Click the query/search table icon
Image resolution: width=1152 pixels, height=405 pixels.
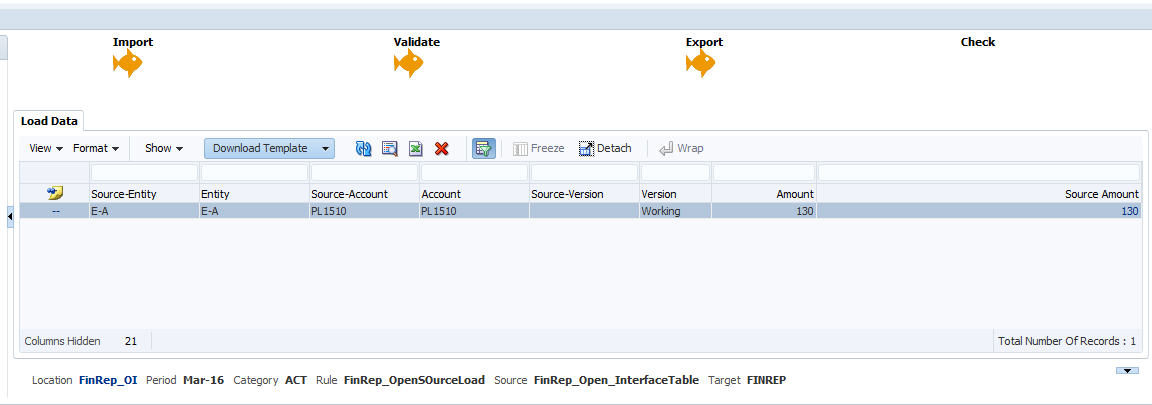(x=389, y=148)
